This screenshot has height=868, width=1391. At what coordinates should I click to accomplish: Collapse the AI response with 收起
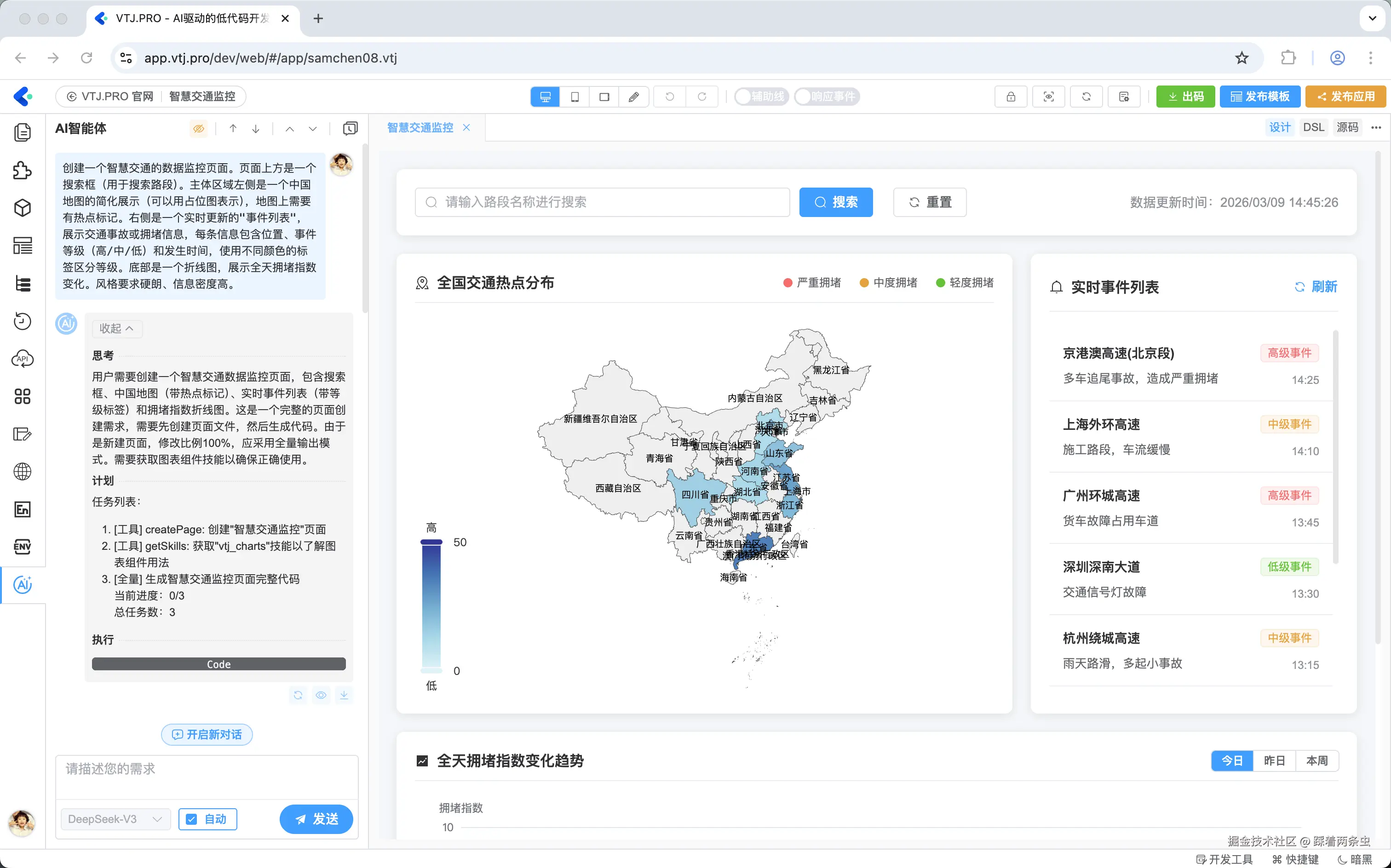pos(116,328)
